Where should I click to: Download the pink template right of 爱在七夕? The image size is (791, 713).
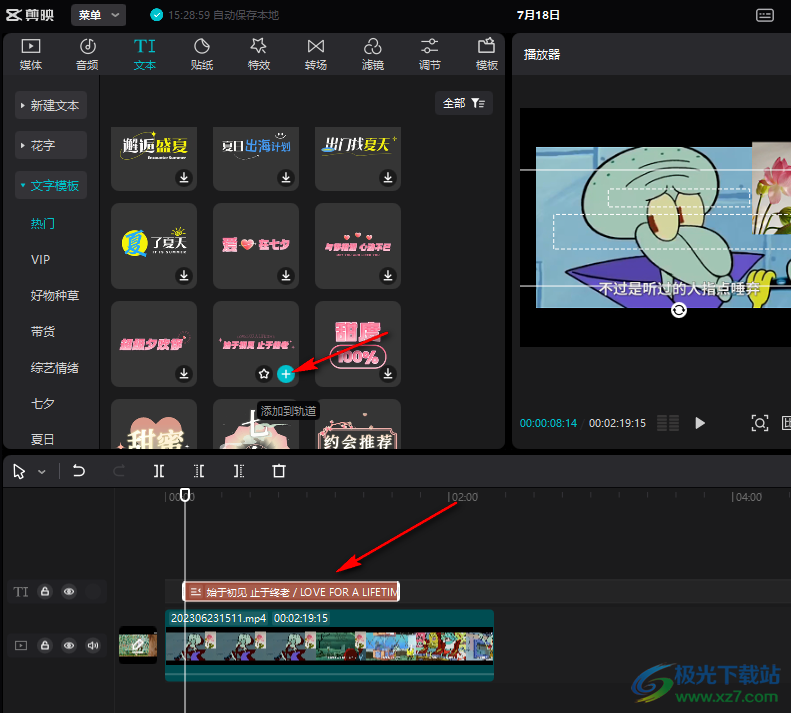pyautogui.click(x=388, y=276)
